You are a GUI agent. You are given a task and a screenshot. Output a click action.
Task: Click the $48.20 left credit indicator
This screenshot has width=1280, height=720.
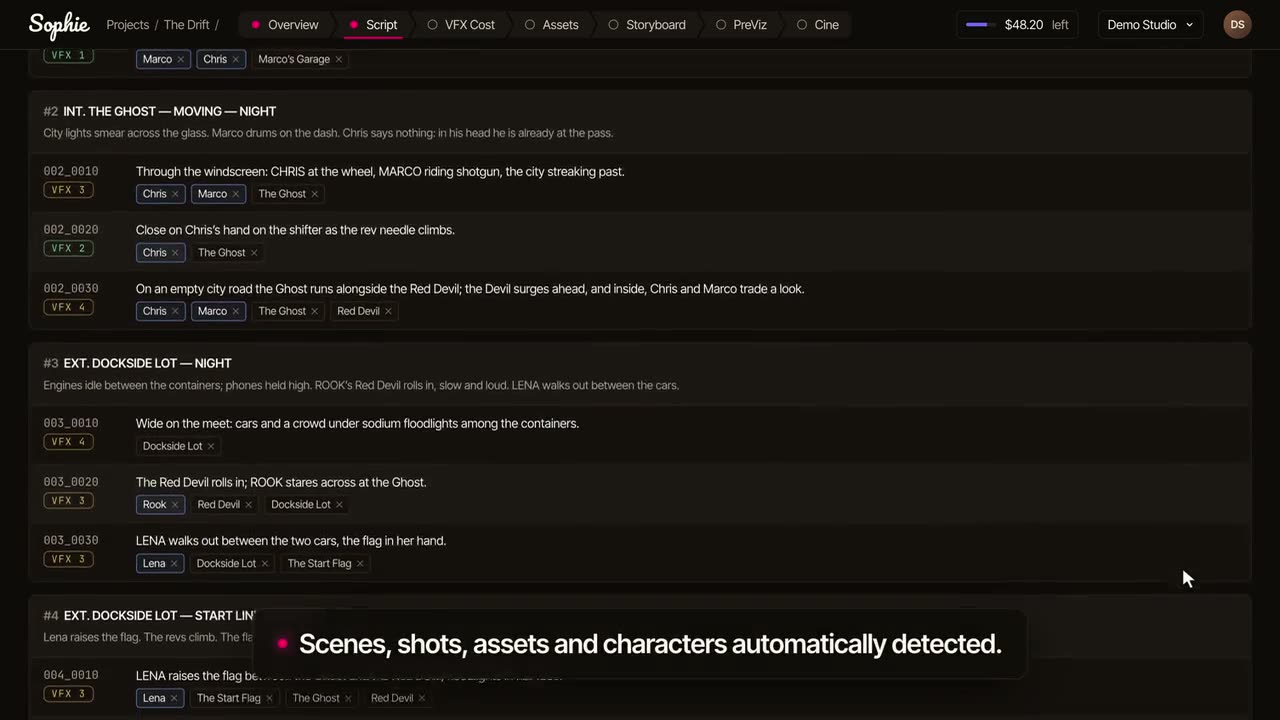[1017, 25]
